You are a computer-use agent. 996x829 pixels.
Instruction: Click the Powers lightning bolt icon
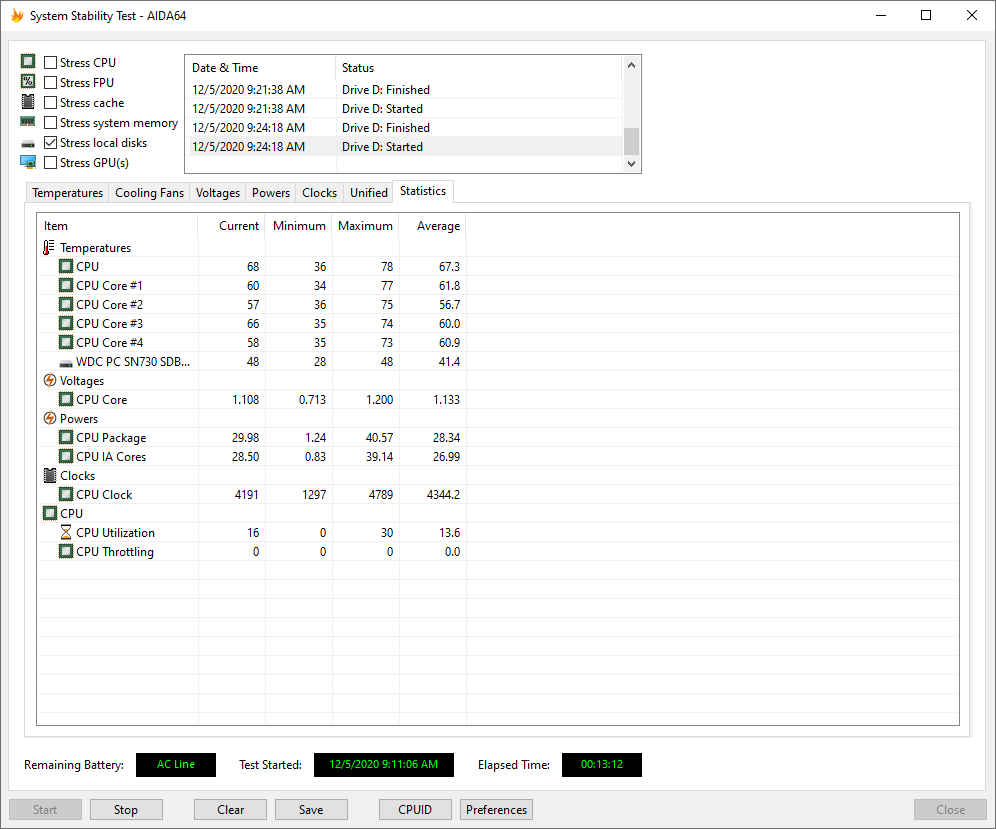[50, 419]
